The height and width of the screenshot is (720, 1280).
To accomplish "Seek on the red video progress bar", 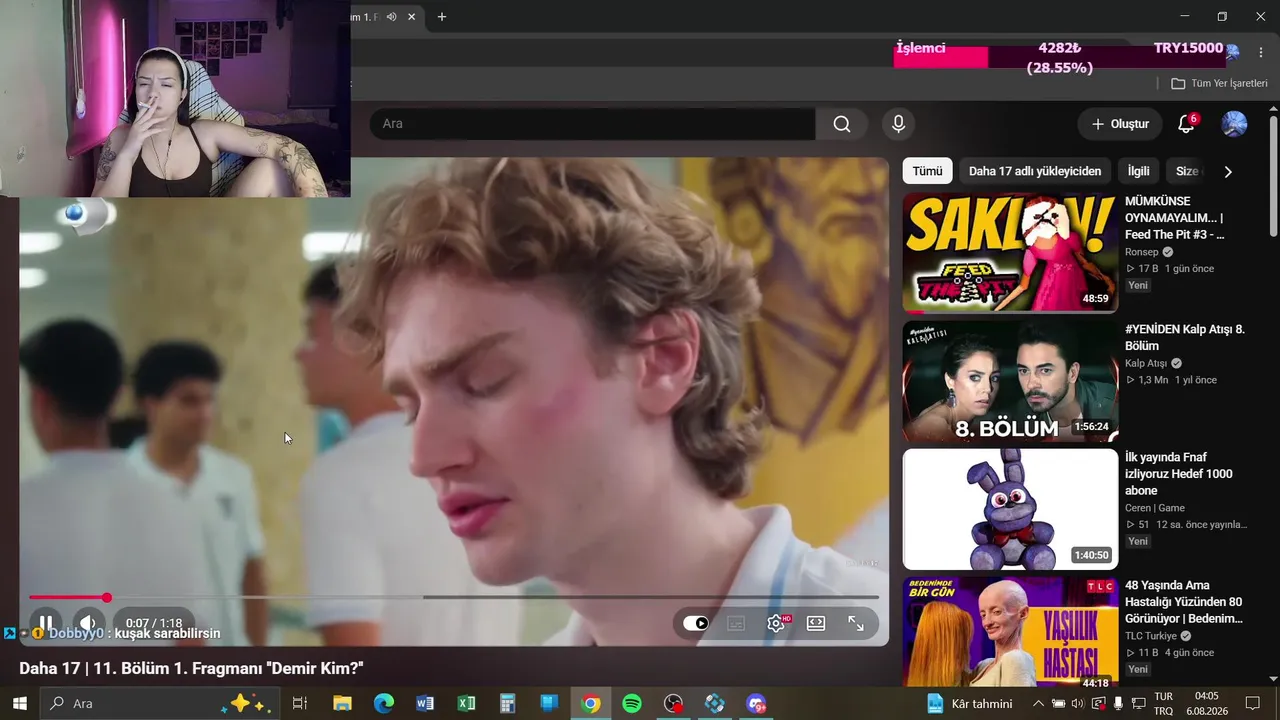I will pyautogui.click(x=453, y=597).
